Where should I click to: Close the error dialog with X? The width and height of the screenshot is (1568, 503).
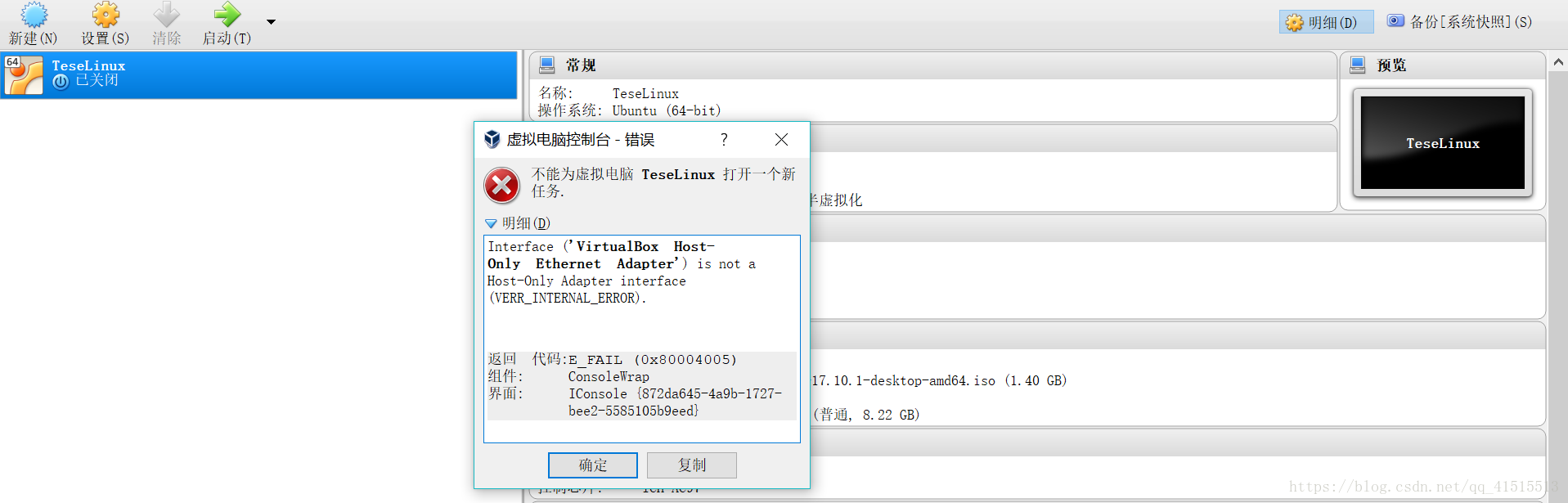[x=781, y=140]
